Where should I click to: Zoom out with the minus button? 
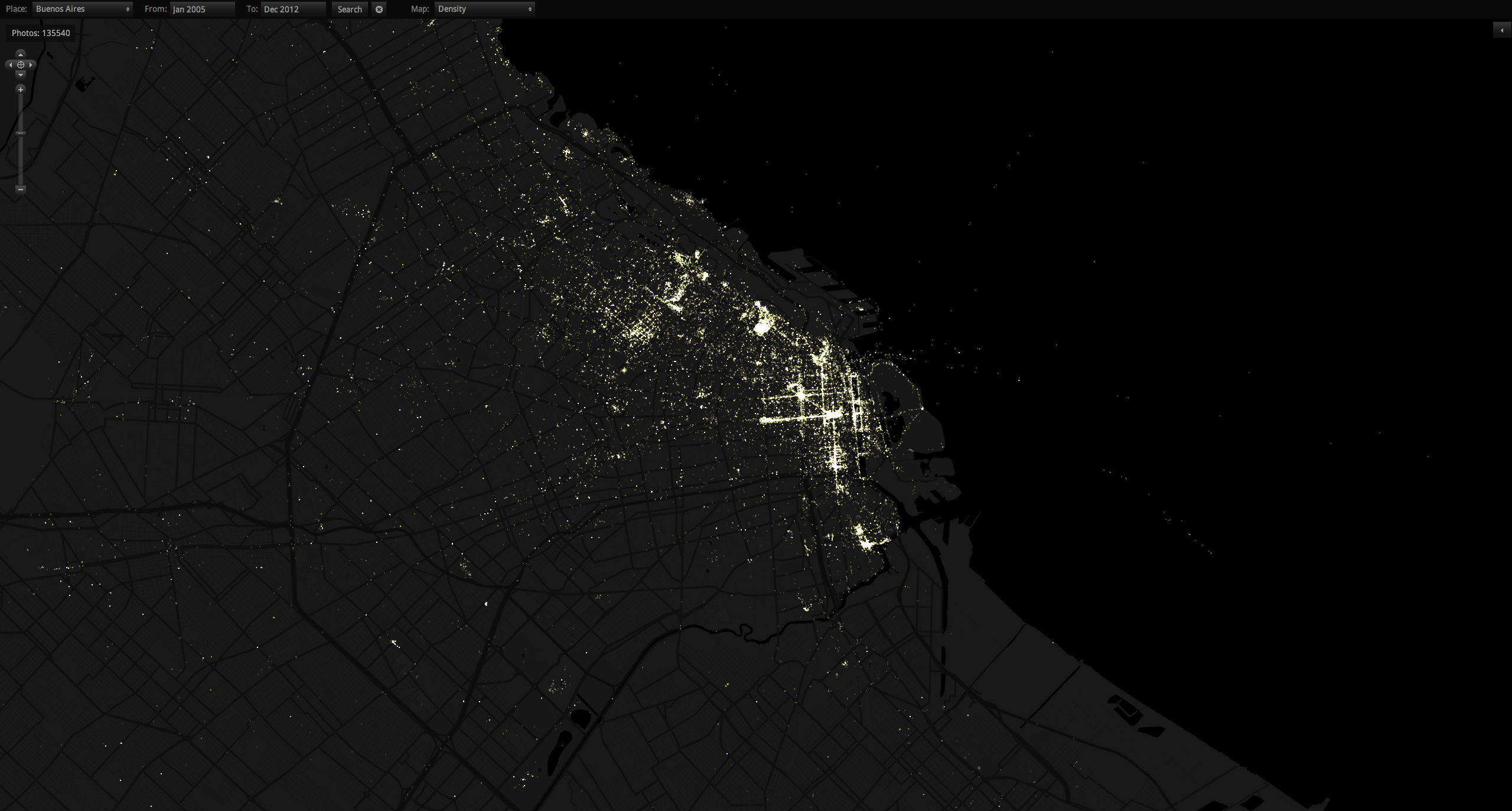click(21, 189)
